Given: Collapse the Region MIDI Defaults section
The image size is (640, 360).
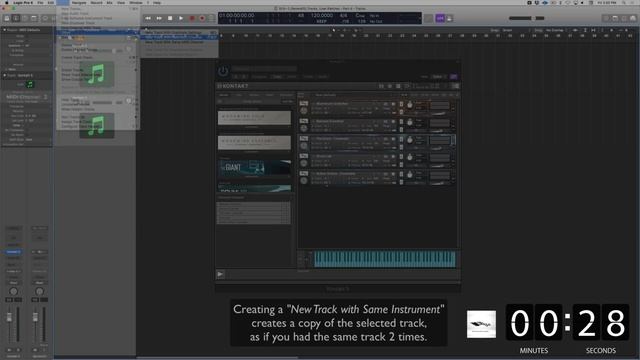Looking at the screenshot, I should [x=5, y=30].
